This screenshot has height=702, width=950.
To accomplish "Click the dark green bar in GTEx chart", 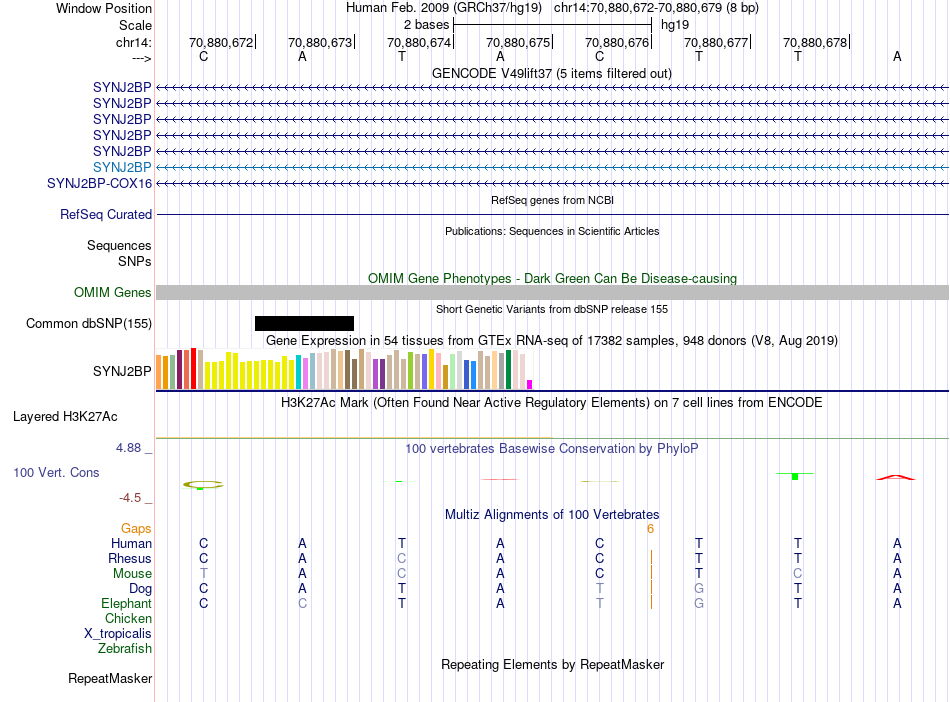I will click(x=509, y=369).
